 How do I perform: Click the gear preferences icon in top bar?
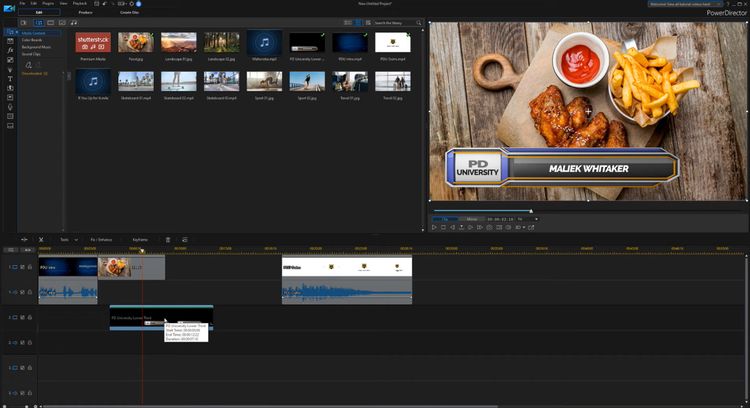click(132, 3)
